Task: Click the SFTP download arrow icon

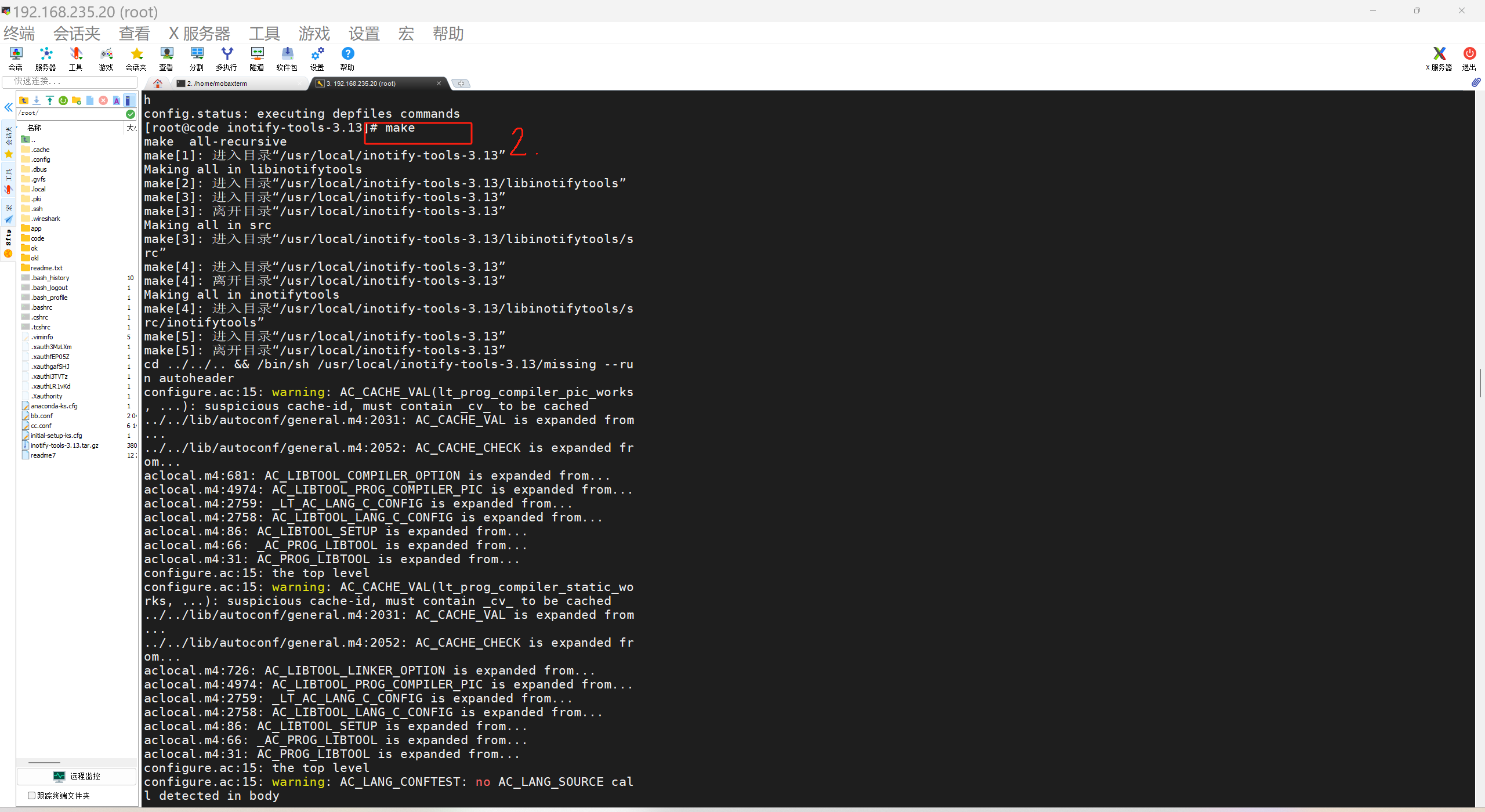Action: pyautogui.click(x=37, y=100)
